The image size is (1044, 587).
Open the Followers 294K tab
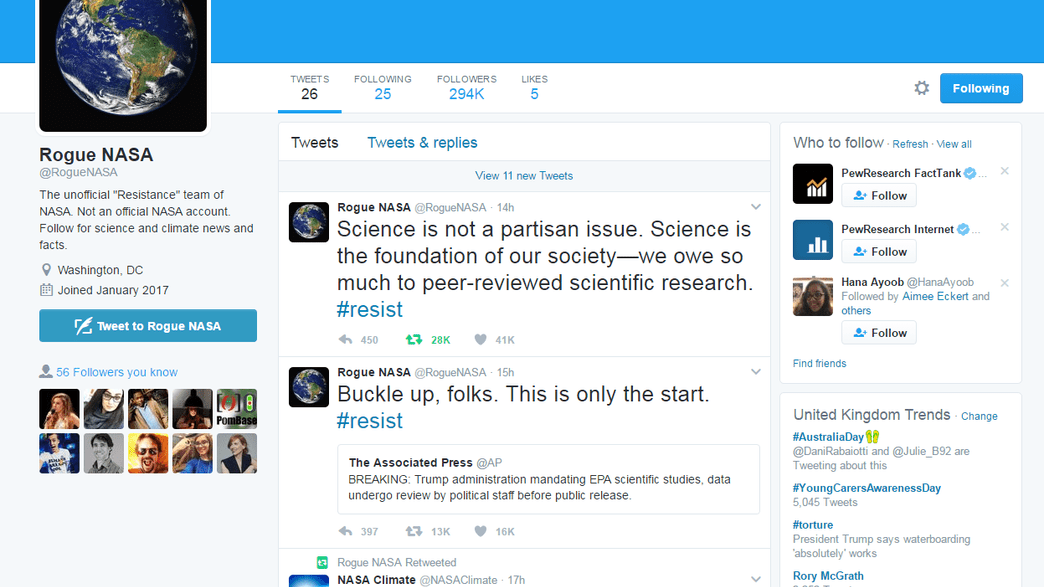(x=466, y=87)
